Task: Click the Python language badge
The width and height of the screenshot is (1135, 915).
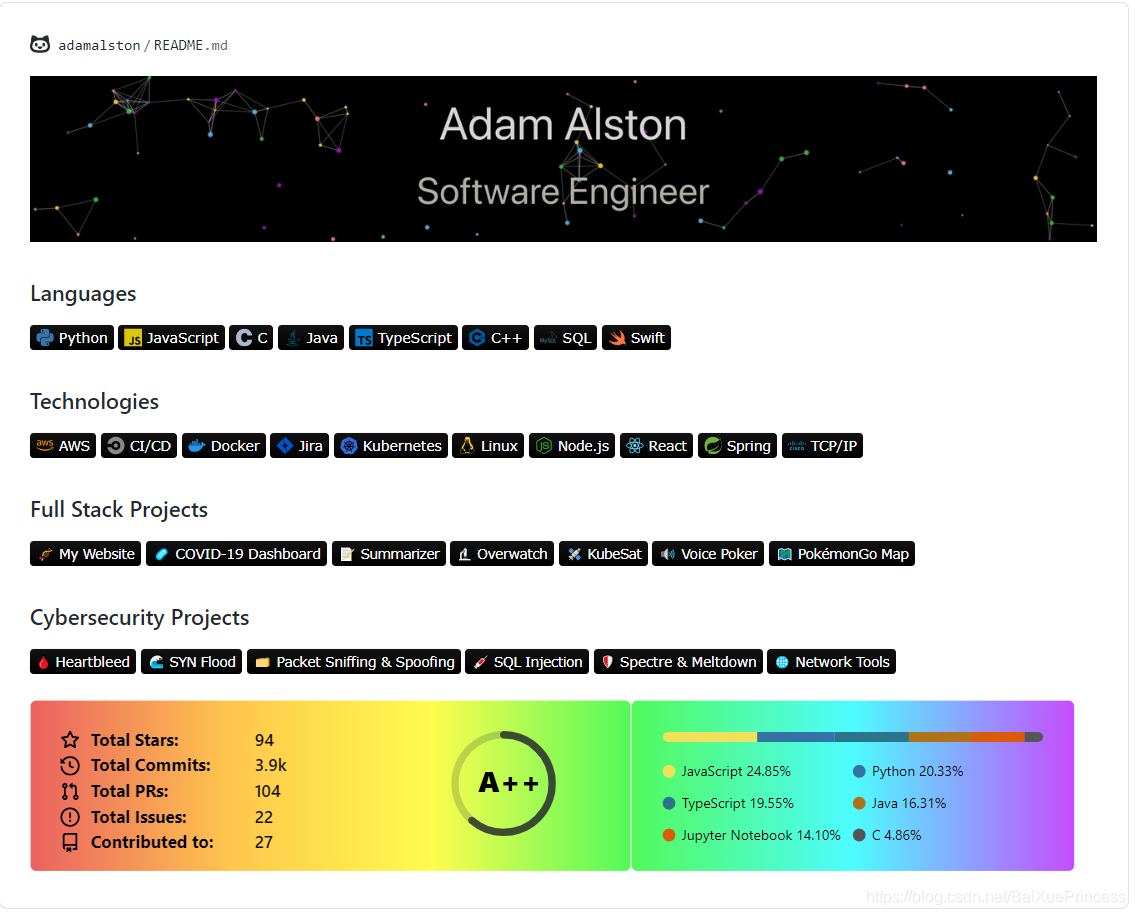Action: click(x=72, y=338)
